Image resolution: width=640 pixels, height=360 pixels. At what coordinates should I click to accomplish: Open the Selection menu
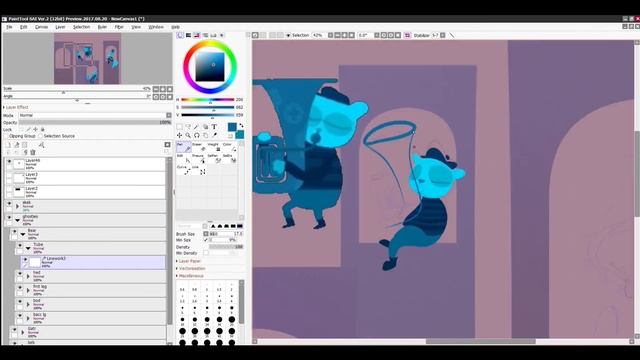[81, 27]
